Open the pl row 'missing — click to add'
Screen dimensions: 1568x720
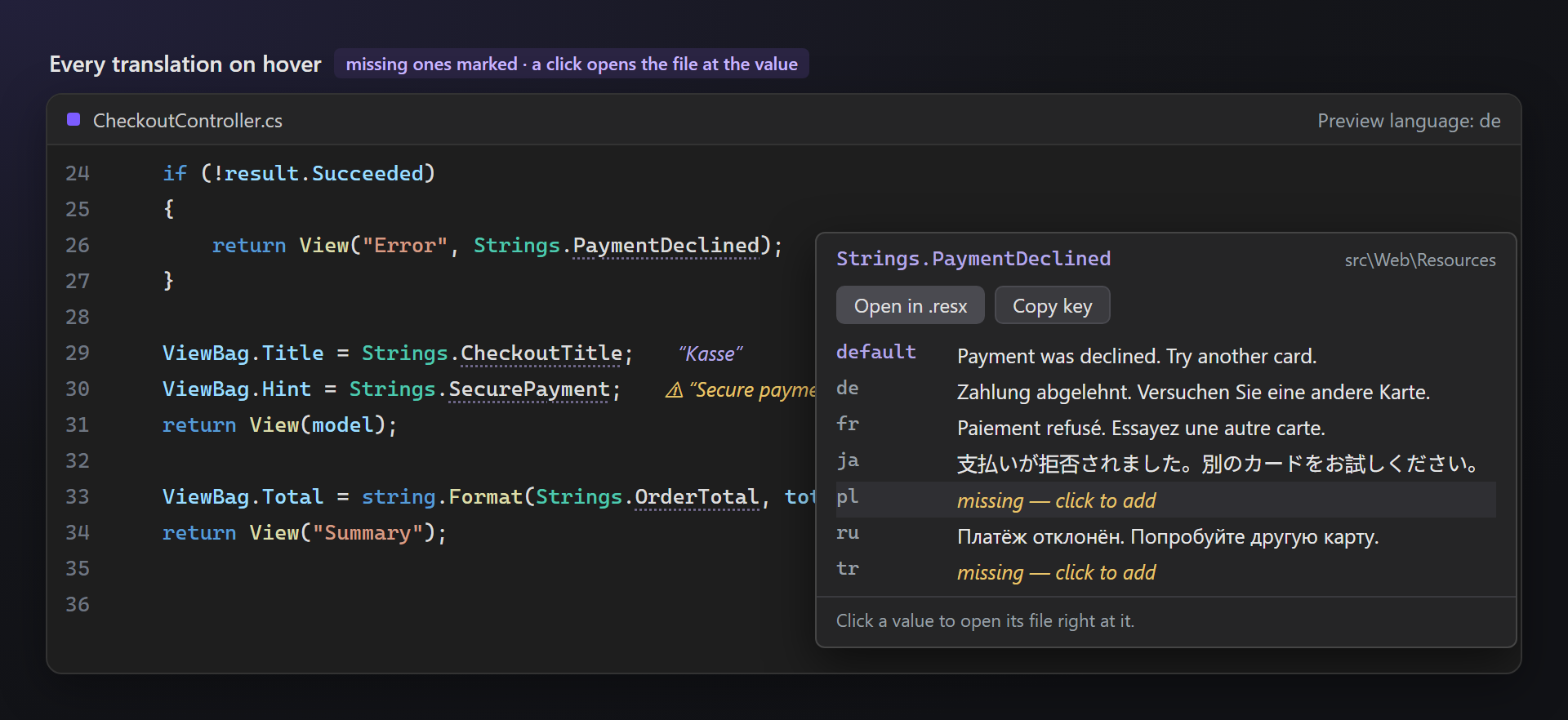1165,500
